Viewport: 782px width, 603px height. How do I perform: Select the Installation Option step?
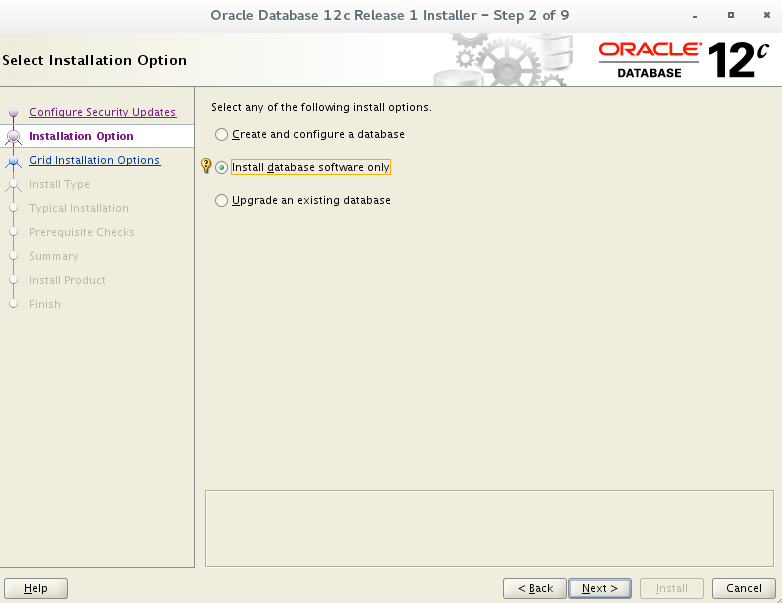[x=81, y=136]
